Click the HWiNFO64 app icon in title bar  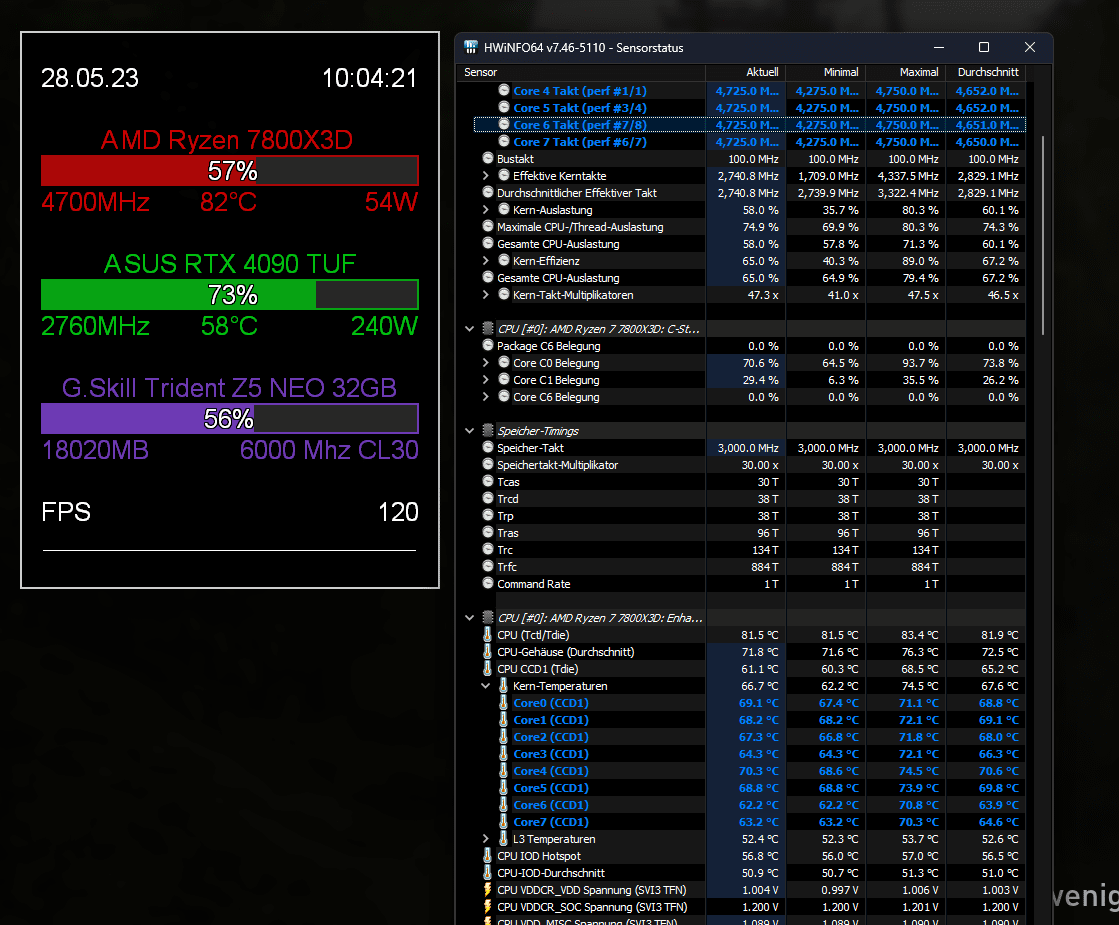click(470, 47)
